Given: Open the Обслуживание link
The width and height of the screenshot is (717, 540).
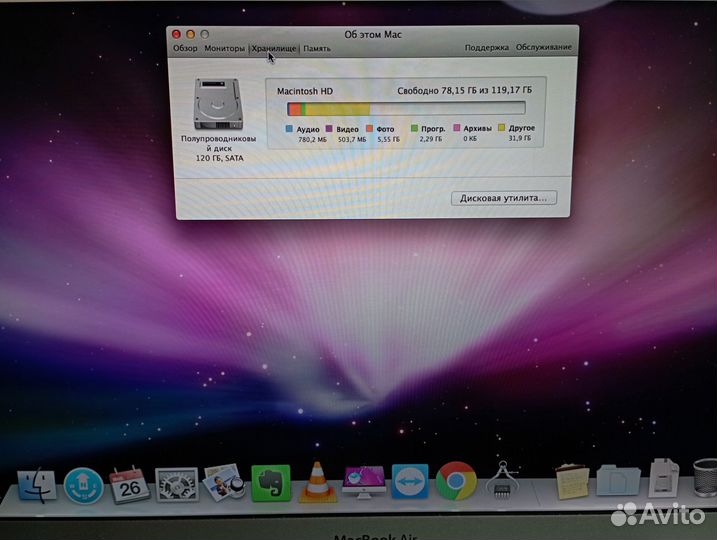Looking at the screenshot, I should point(544,47).
